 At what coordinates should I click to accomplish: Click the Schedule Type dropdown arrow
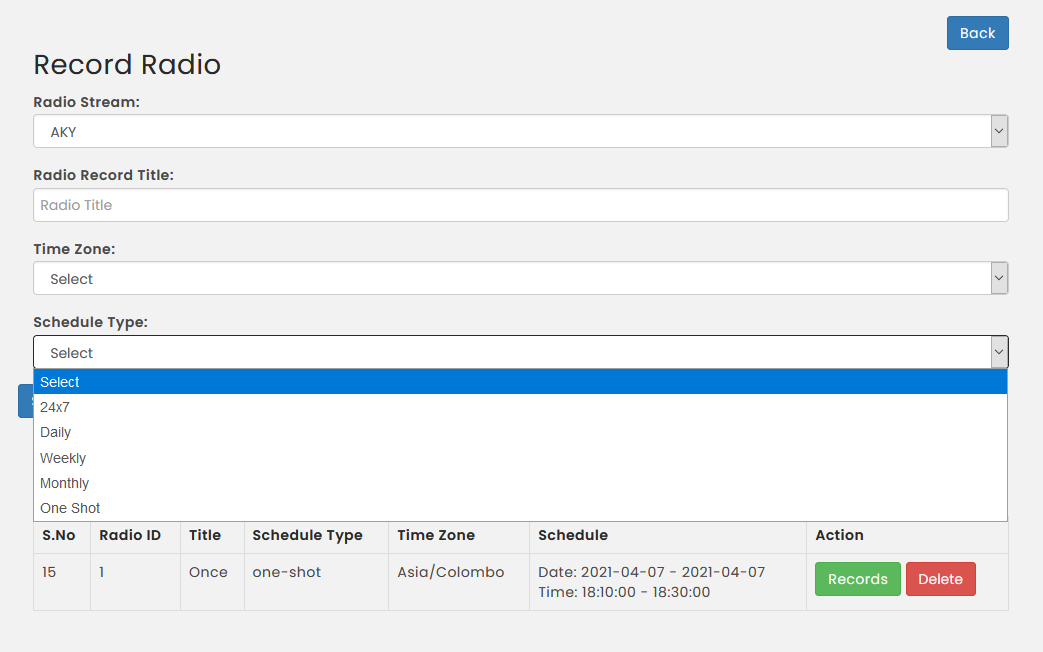click(998, 352)
